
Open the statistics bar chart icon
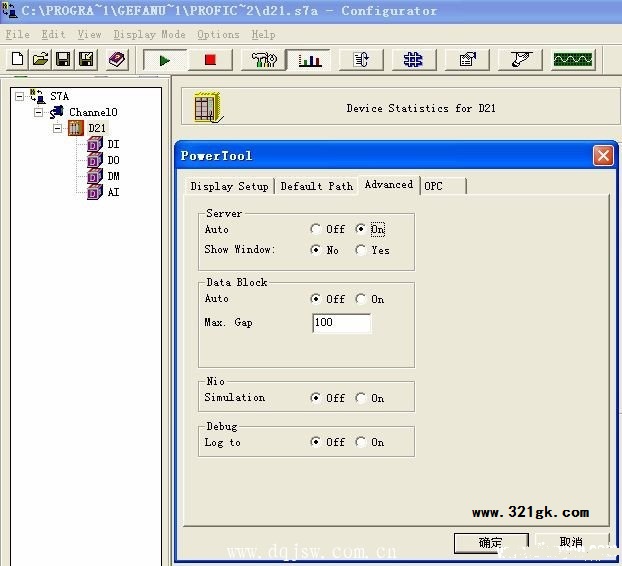coord(310,60)
